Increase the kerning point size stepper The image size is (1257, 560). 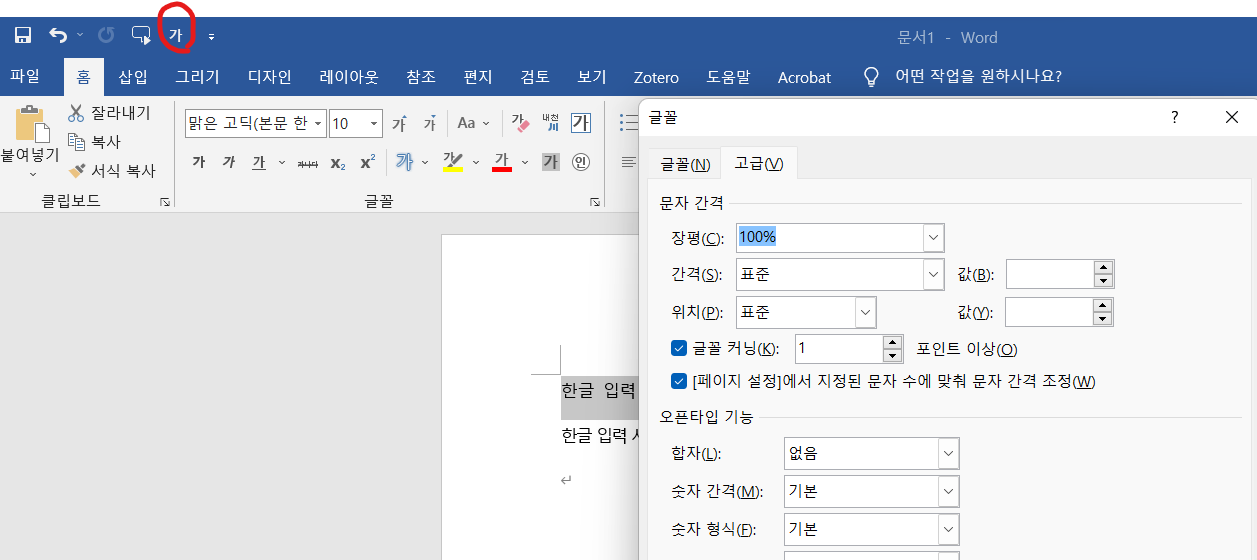pos(893,342)
